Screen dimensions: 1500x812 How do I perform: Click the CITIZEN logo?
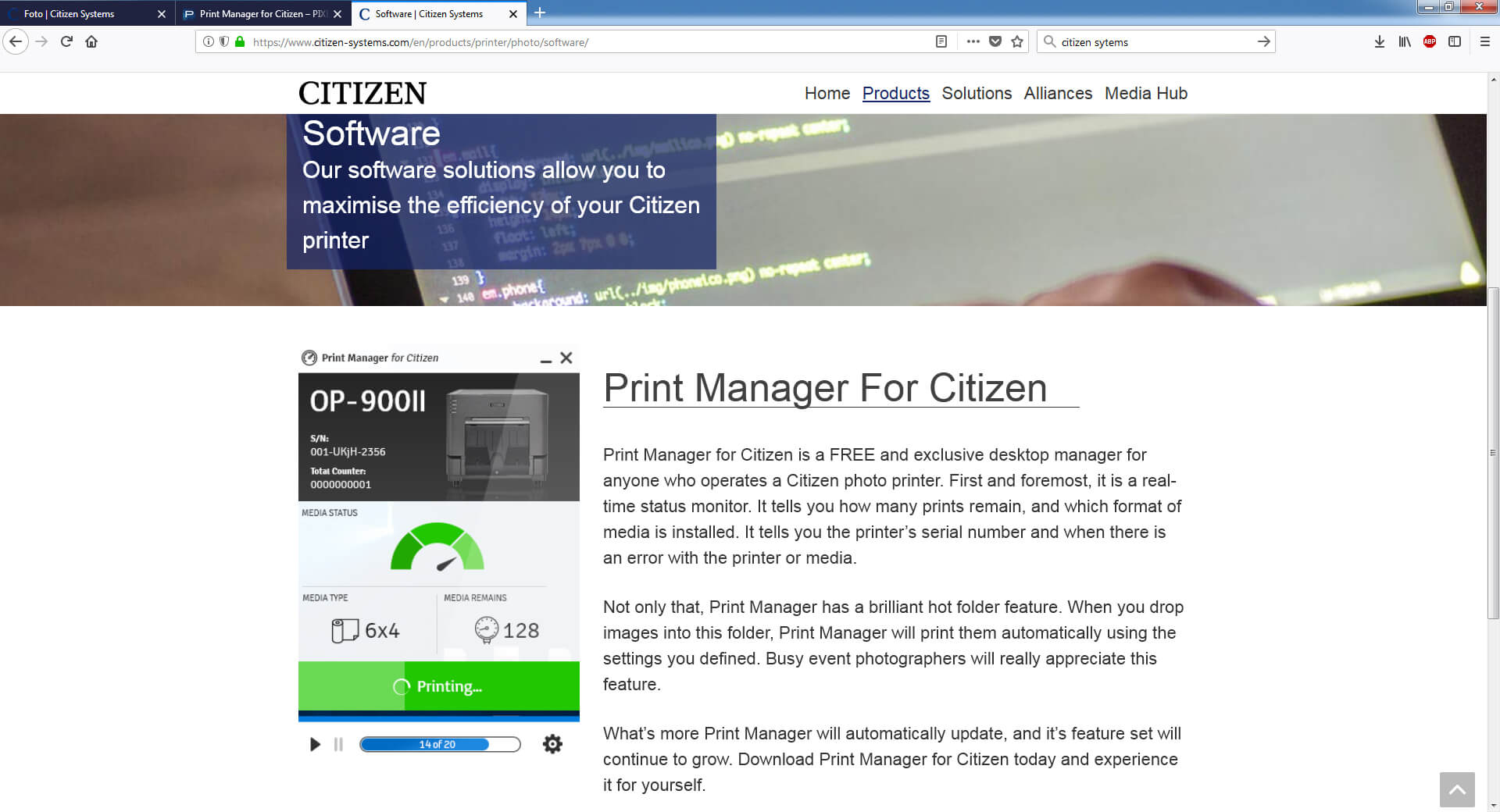[362, 94]
